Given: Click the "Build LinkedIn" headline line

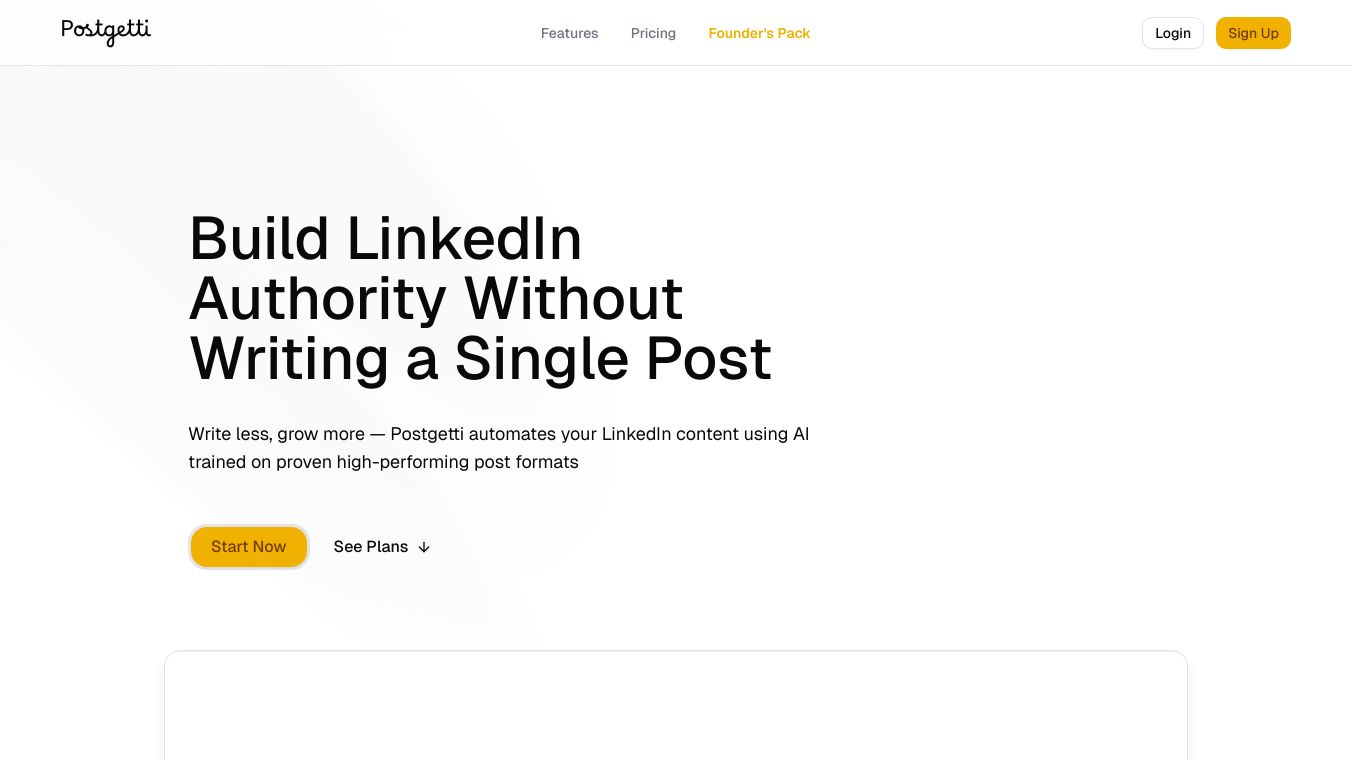Looking at the screenshot, I should pos(385,239).
